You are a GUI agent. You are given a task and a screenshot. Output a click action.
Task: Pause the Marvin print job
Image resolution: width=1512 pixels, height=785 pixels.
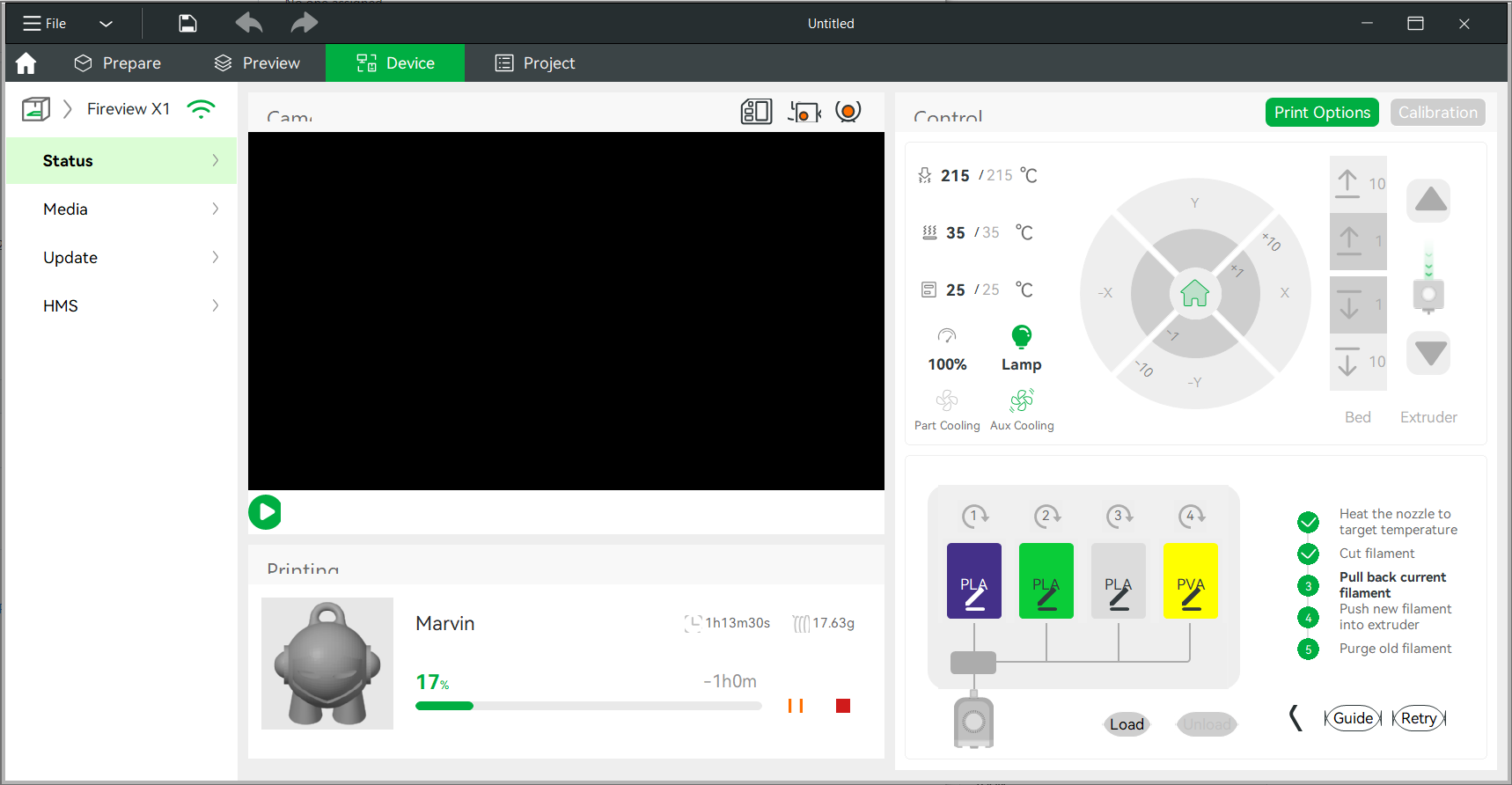[x=796, y=706]
